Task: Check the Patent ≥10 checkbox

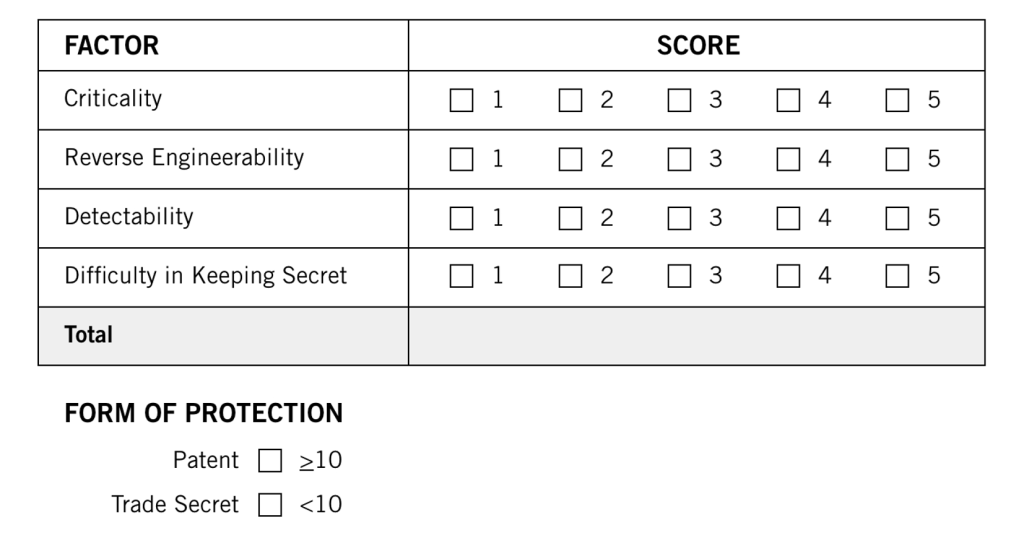Action: [x=270, y=462]
